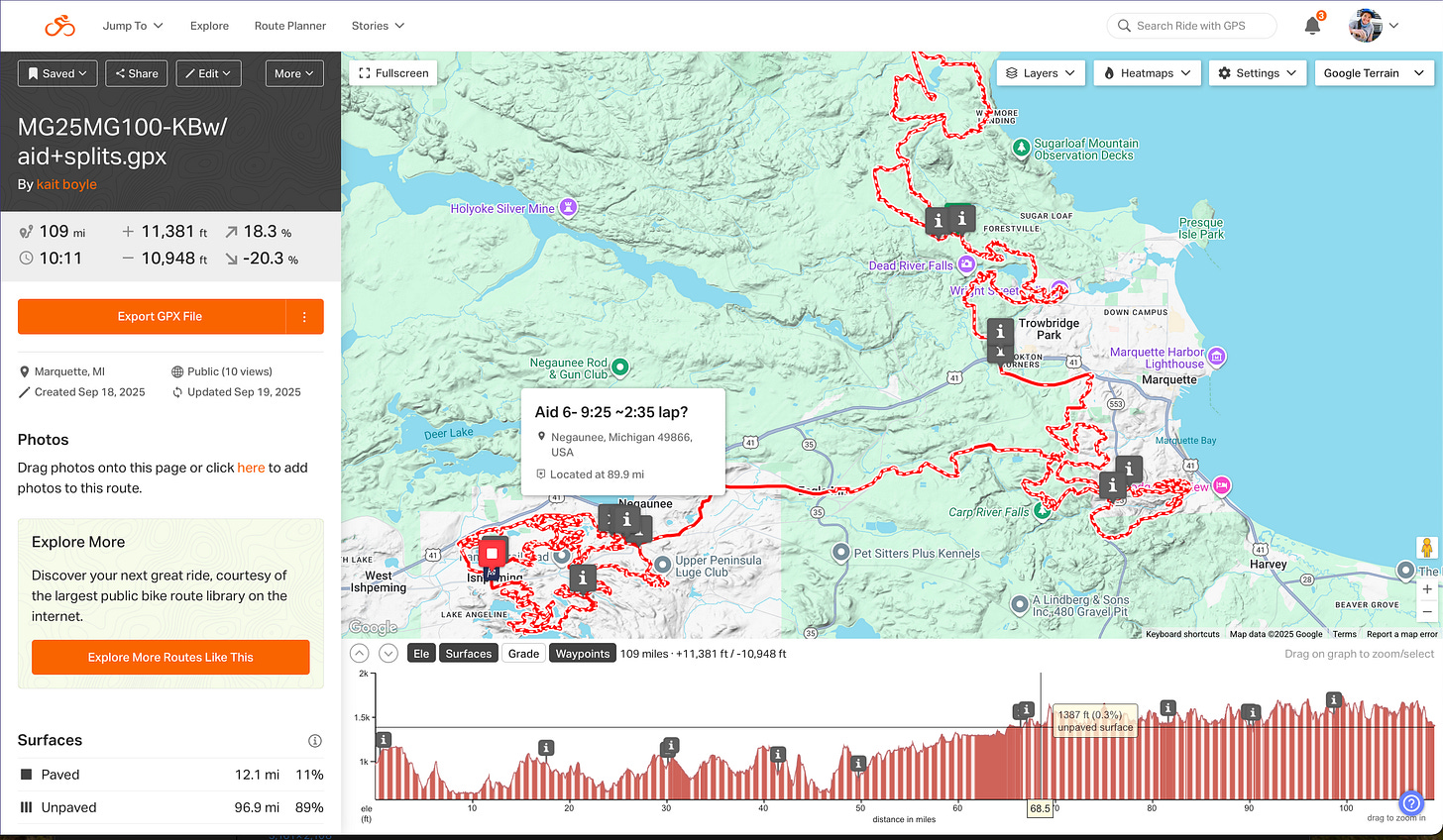Click the elevation graph cursor at 68.5
1443x840 pixels.
coord(1040,808)
